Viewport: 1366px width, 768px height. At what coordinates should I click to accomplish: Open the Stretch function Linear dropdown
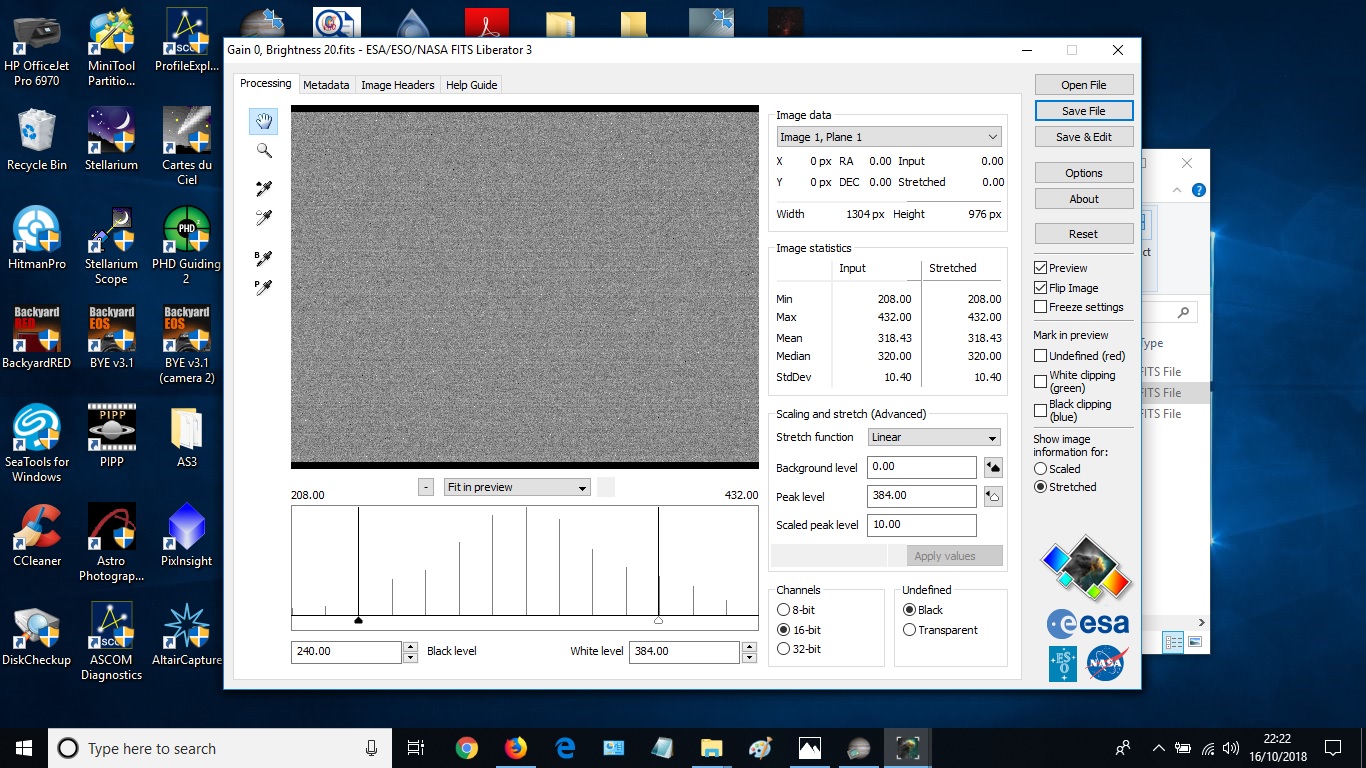(x=934, y=437)
